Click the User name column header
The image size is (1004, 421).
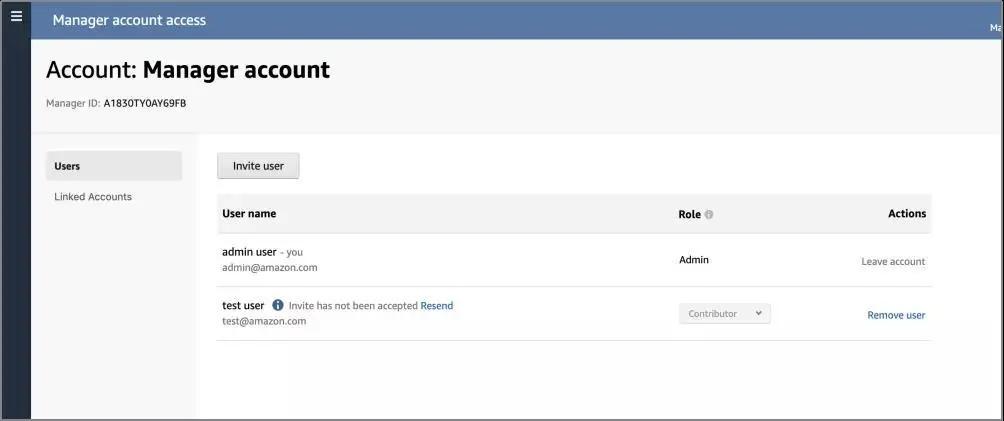[249, 214]
